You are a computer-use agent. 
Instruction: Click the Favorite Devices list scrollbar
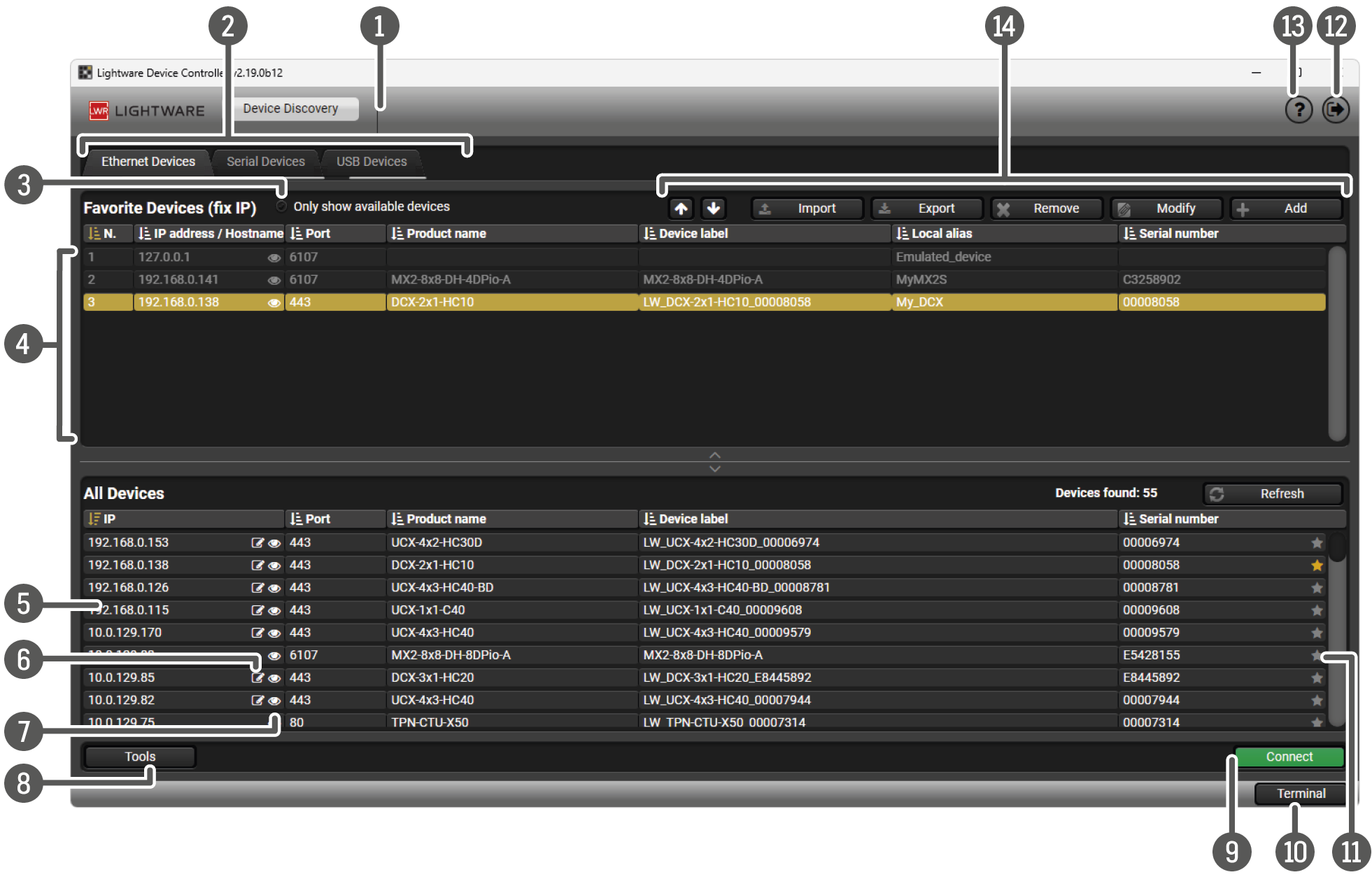click(x=1336, y=343)
